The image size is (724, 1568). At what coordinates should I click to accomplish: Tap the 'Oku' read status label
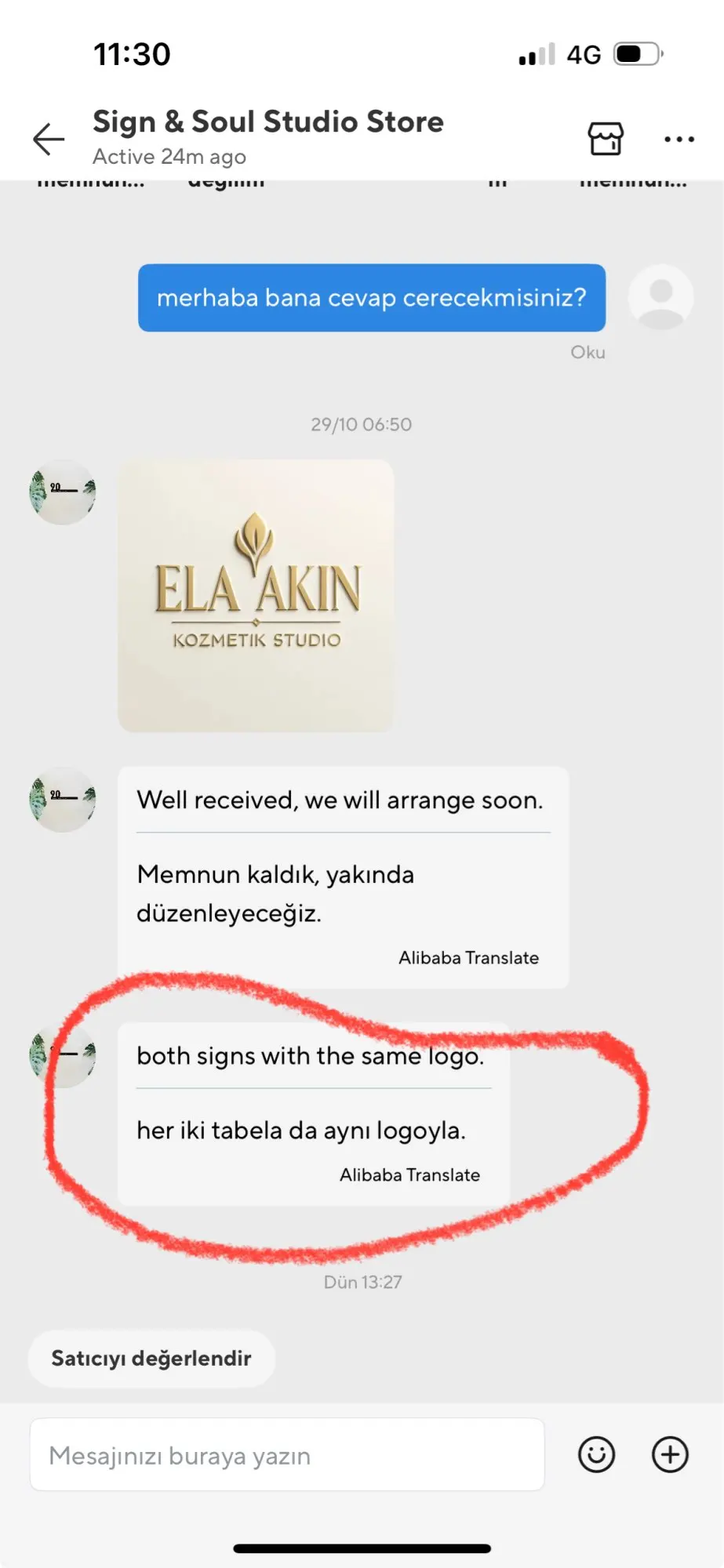588,352
